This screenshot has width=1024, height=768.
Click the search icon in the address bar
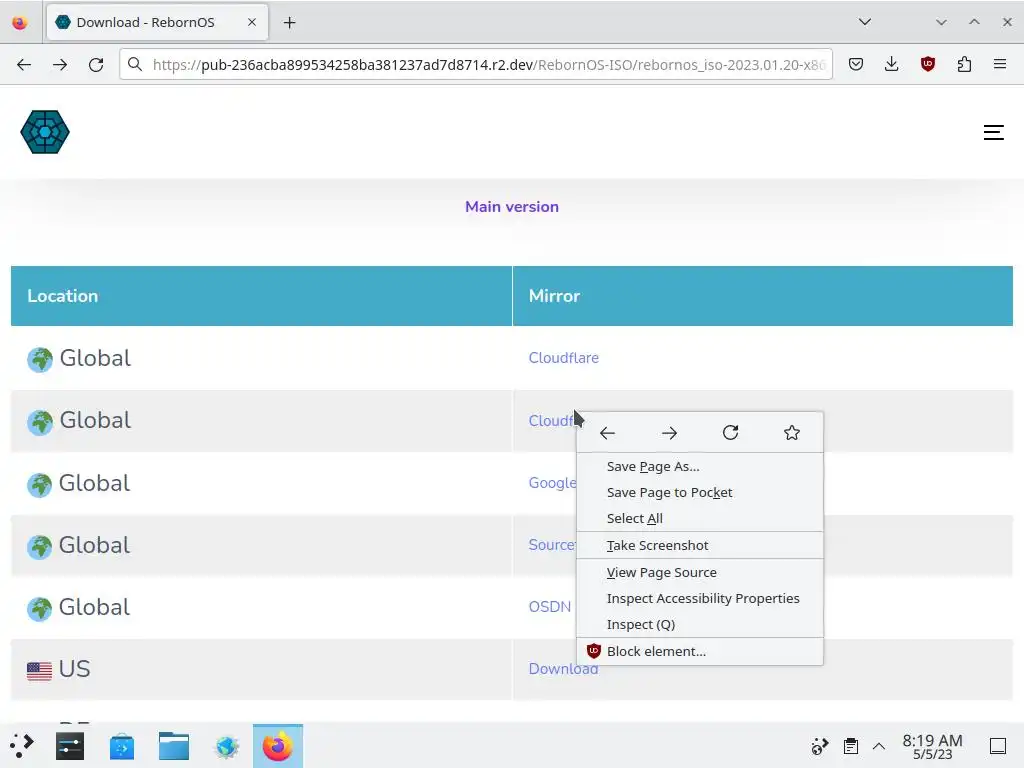(x=135, y=64)
